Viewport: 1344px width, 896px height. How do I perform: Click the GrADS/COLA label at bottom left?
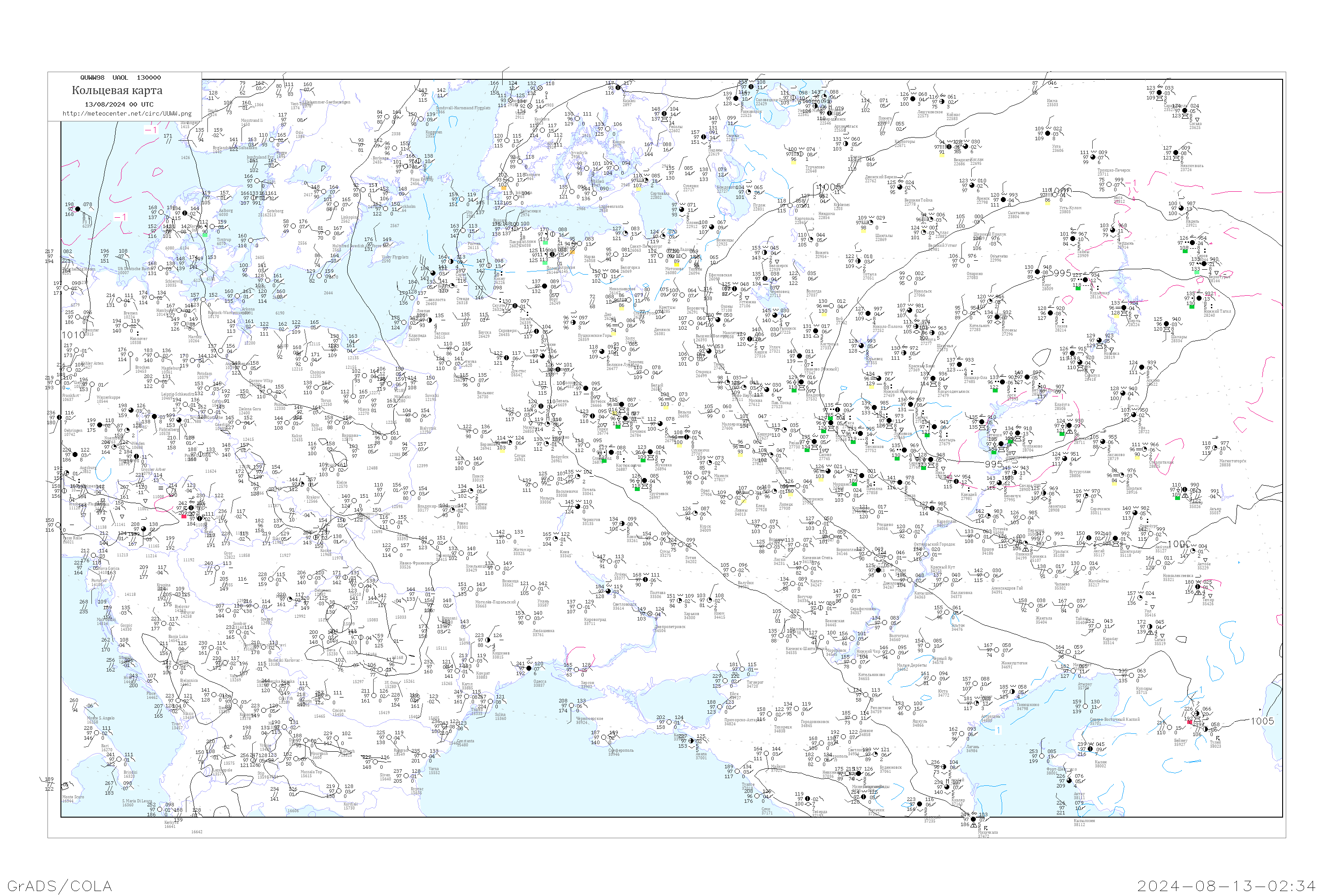[x=60, y=886]
